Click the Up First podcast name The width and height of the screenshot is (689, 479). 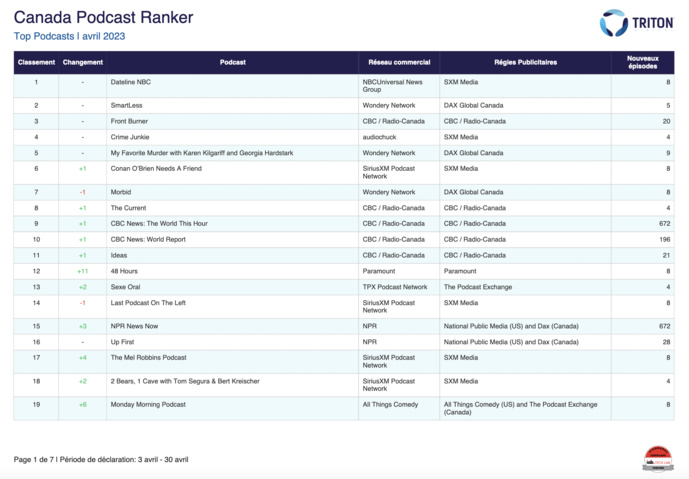(122, 342)
